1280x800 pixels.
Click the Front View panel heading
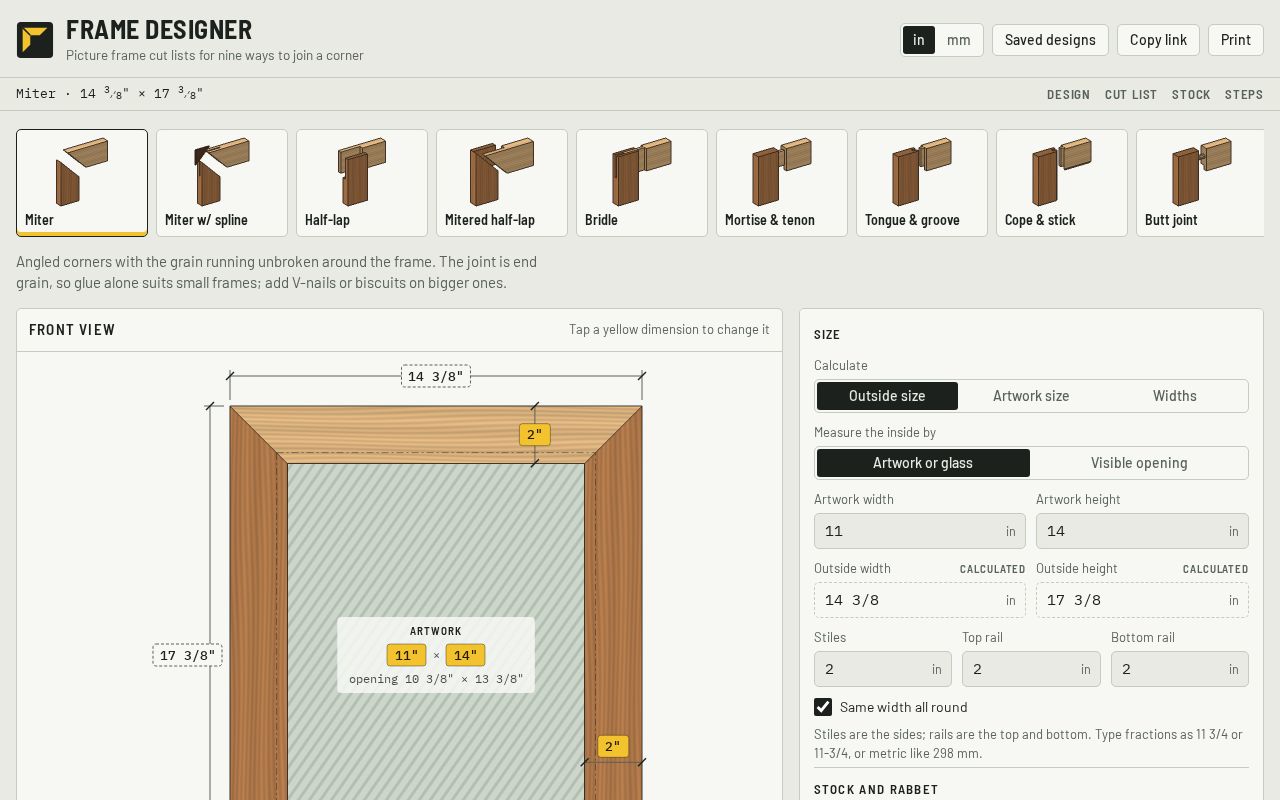point(72,330)
